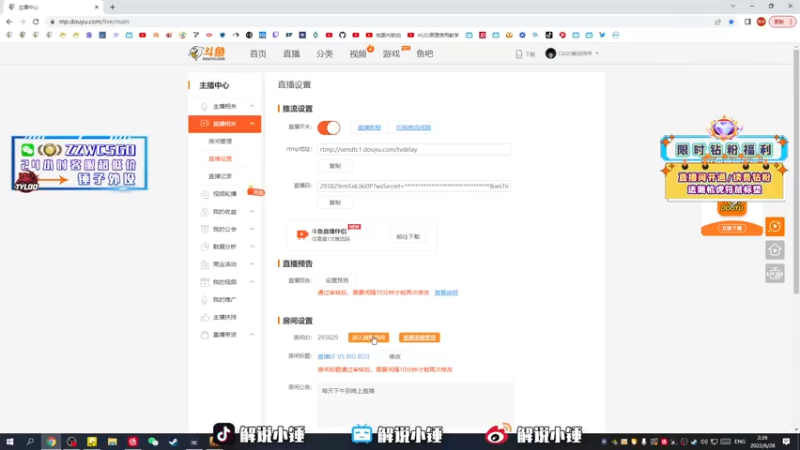This screenshot has width=800, height=450.
Task: Click the share icon in the address bar
Action: (x=718, y=21)
